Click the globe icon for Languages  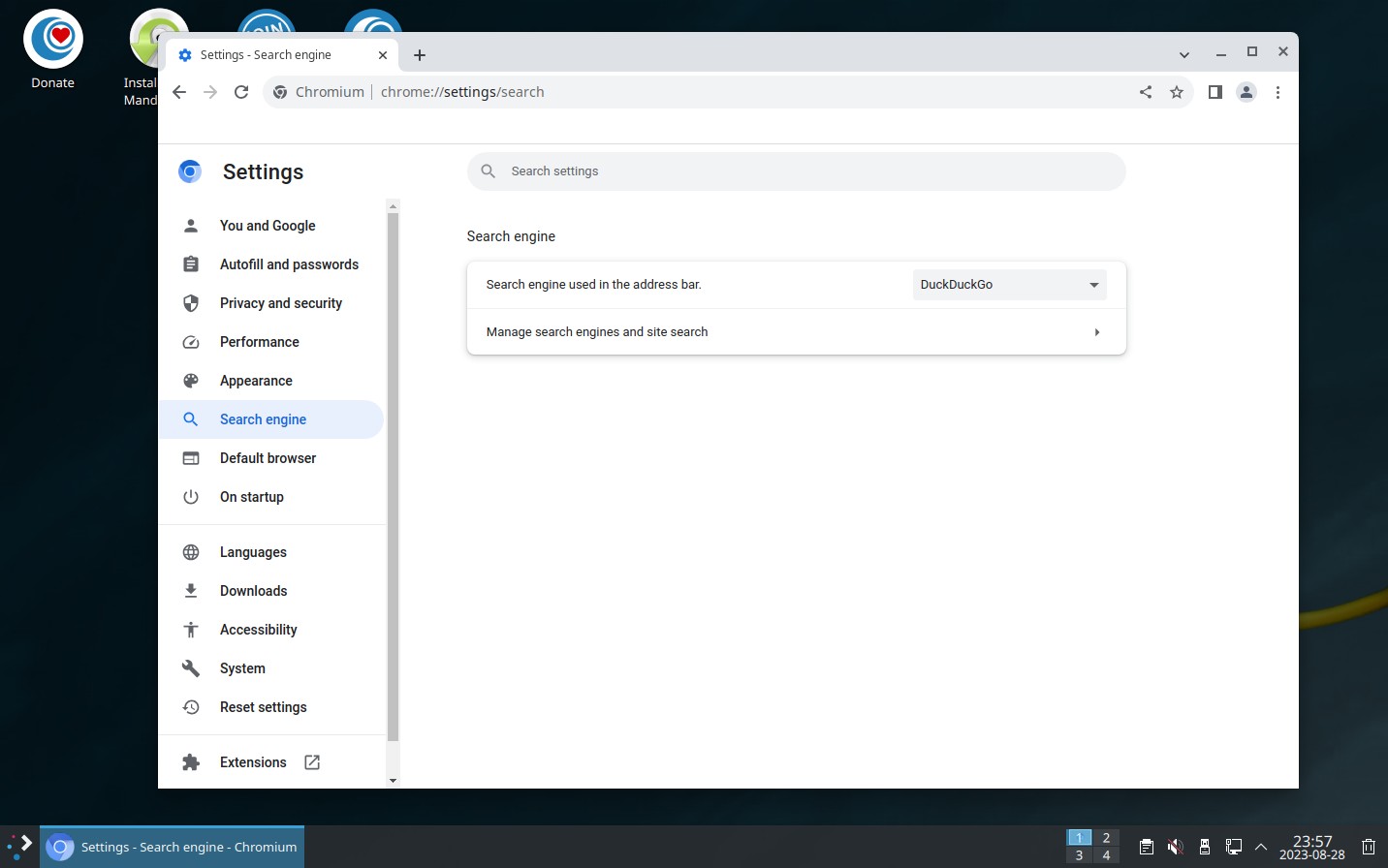(191, 552)
